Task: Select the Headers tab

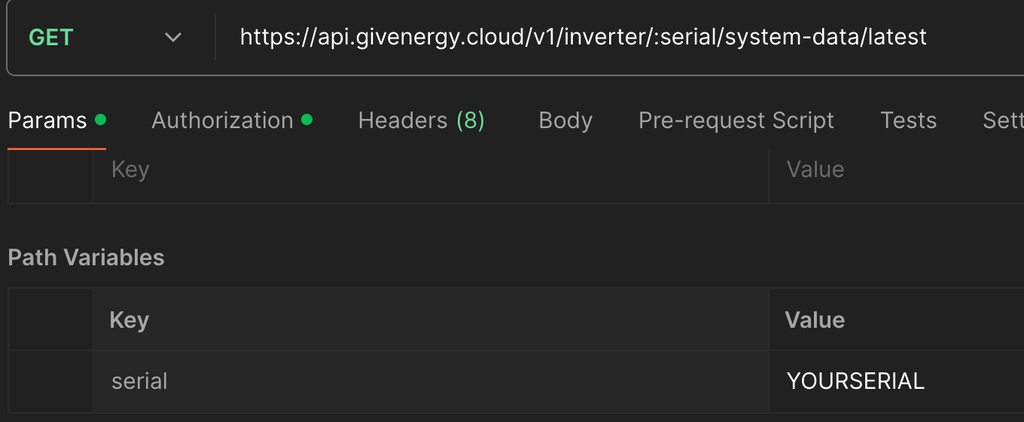Action: click(402, 121)
